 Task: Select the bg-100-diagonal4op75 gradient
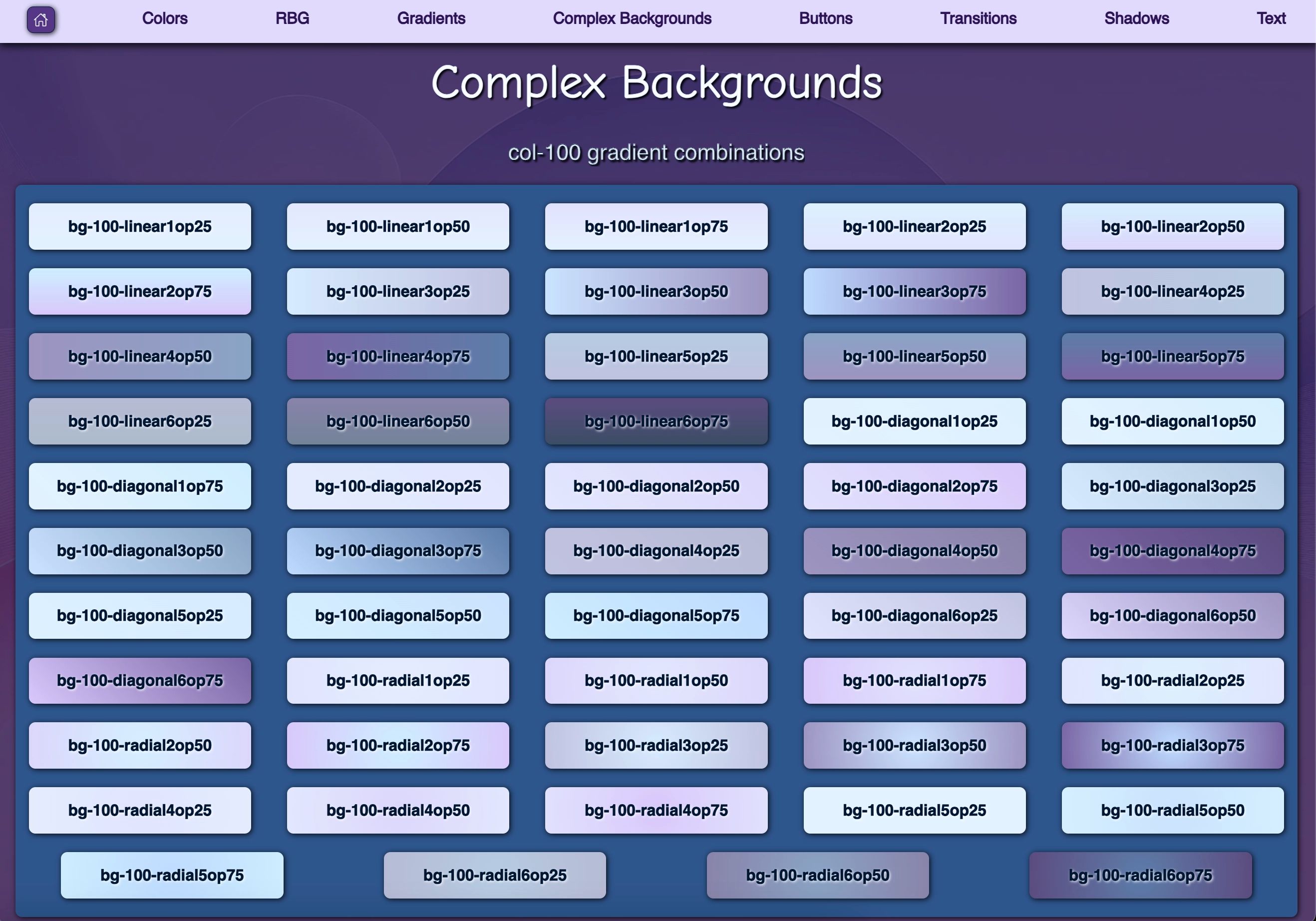1173,550
